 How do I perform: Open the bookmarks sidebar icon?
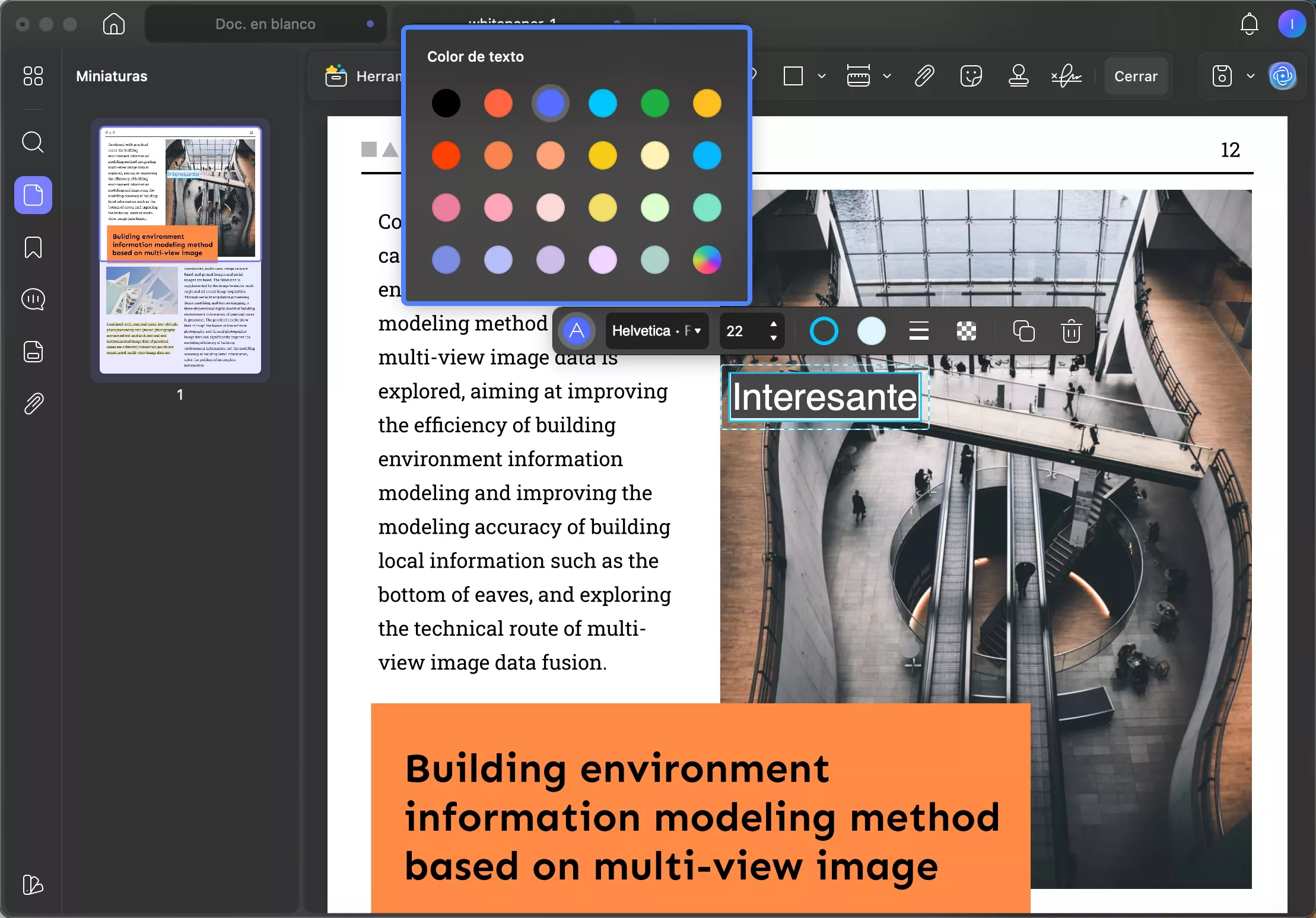(33, 247)
